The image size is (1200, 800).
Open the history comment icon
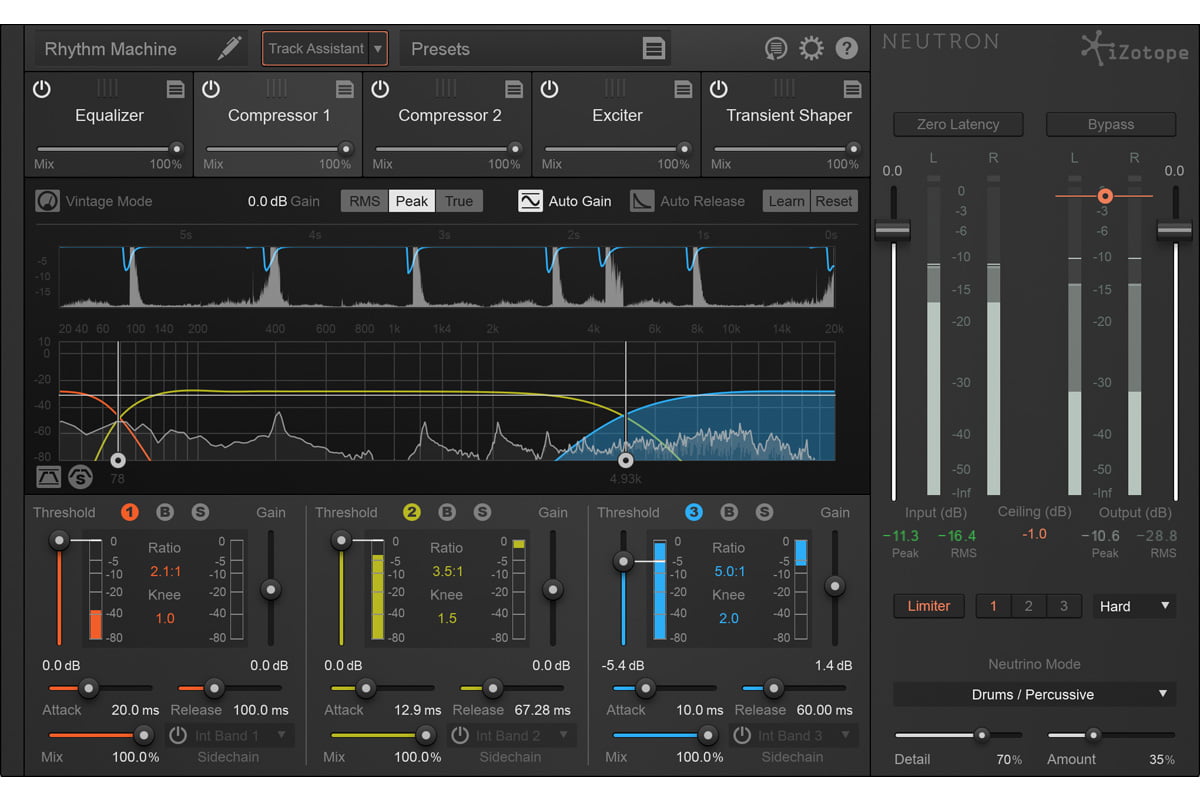775,48
